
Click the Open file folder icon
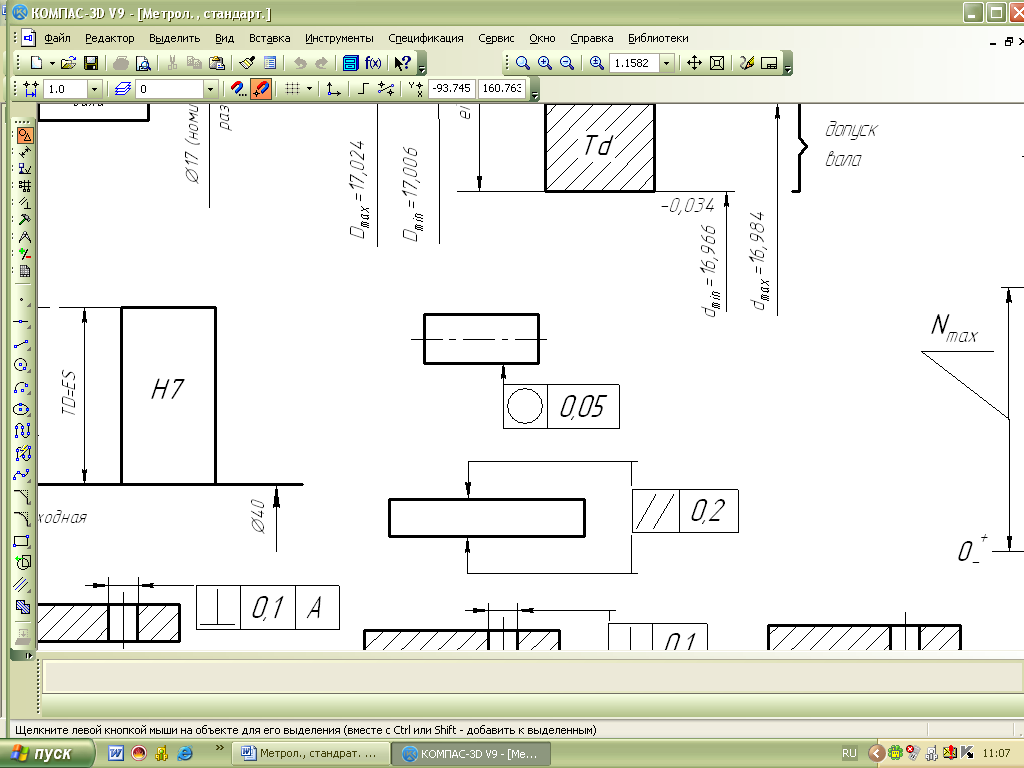(69, 63)
